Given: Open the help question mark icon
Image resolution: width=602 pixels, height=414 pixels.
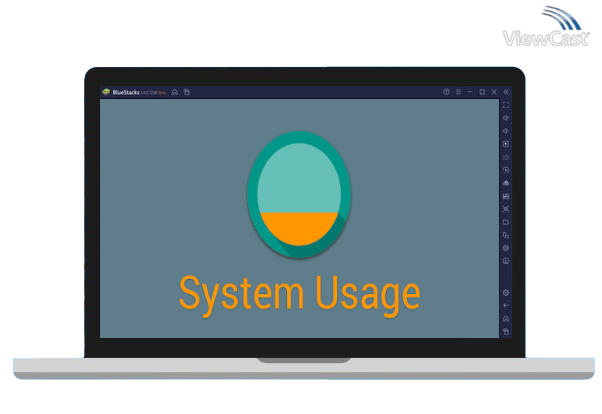Looking at the screenshot, I should click(x=446, y=92).
